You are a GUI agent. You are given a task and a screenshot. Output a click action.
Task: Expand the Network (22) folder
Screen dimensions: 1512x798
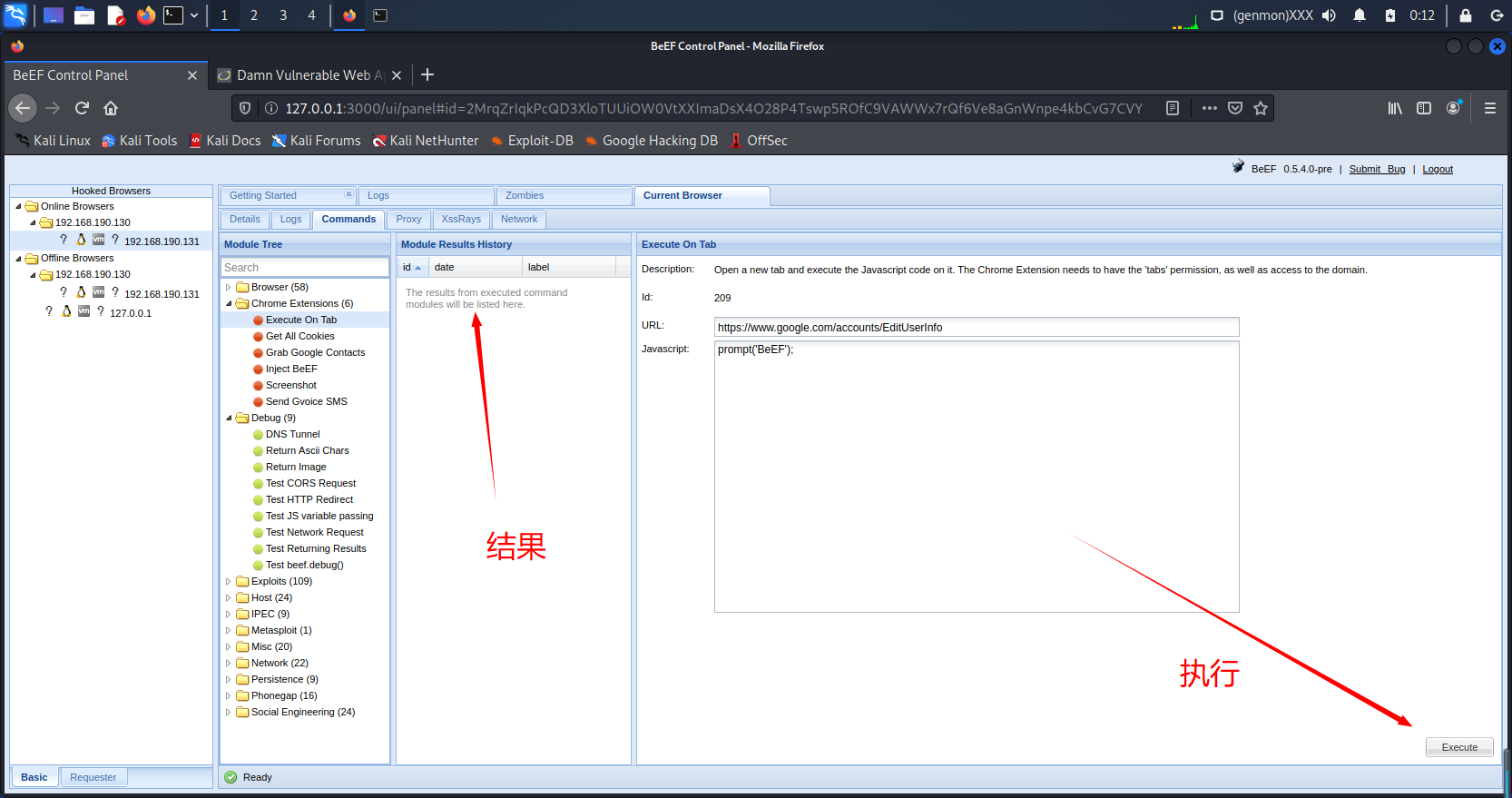pos(229,663)
